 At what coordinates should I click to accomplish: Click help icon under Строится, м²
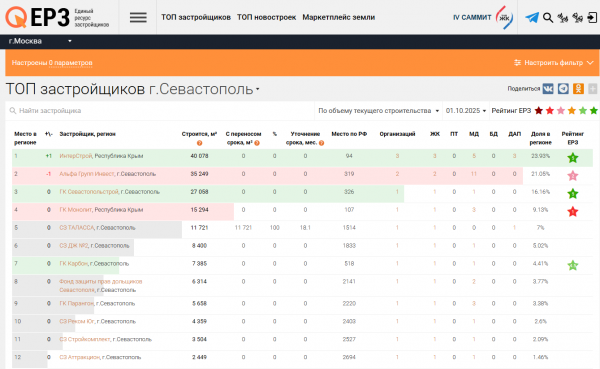199,143
